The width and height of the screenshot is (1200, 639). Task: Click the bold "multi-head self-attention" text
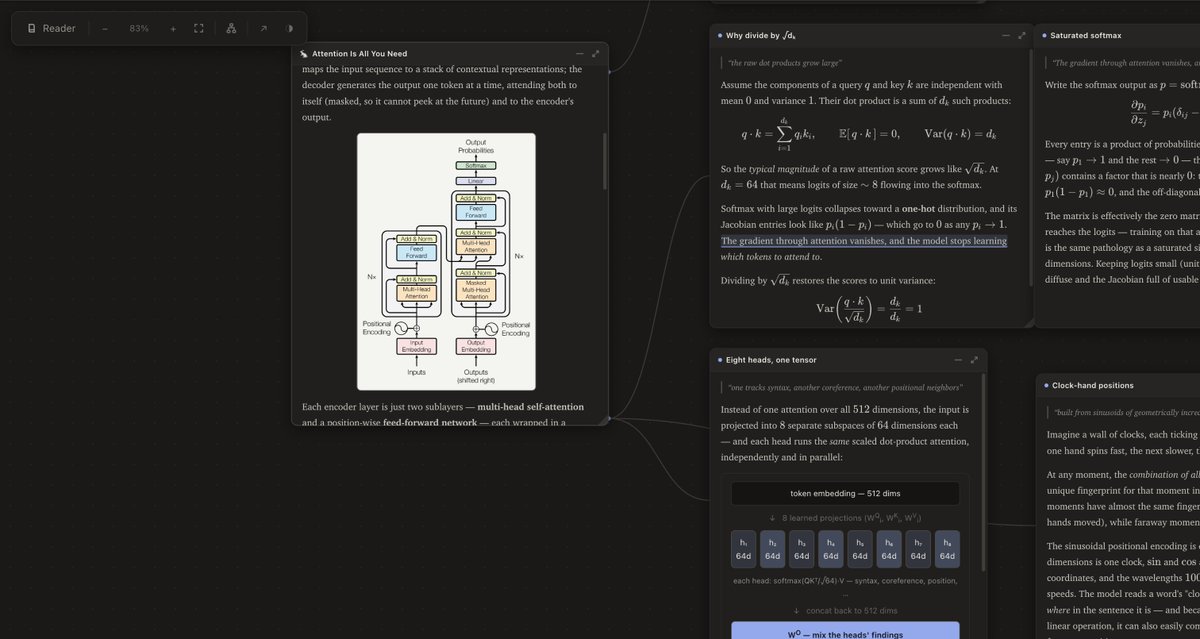tap(530, 407)
